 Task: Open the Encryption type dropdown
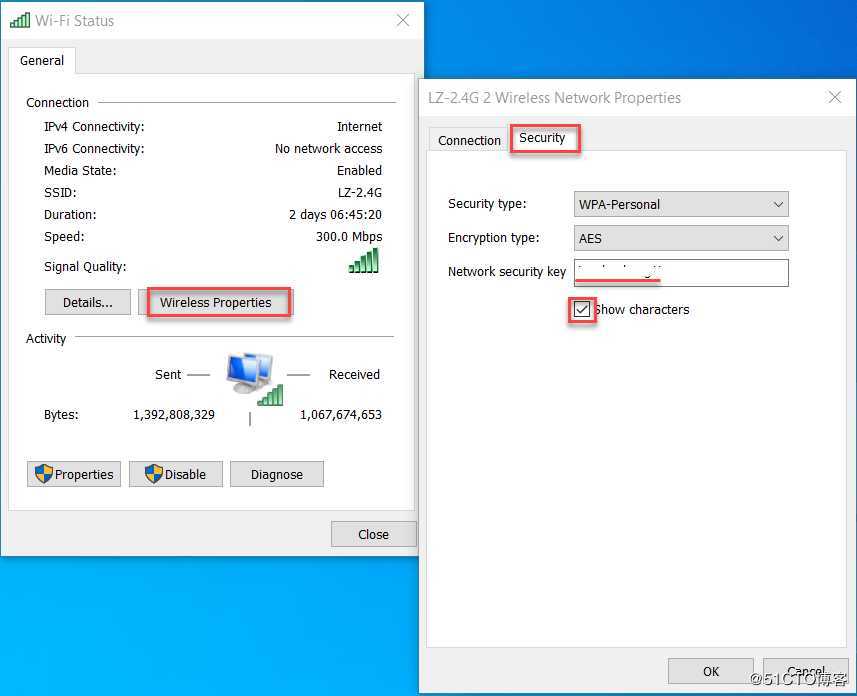(681, 238)
